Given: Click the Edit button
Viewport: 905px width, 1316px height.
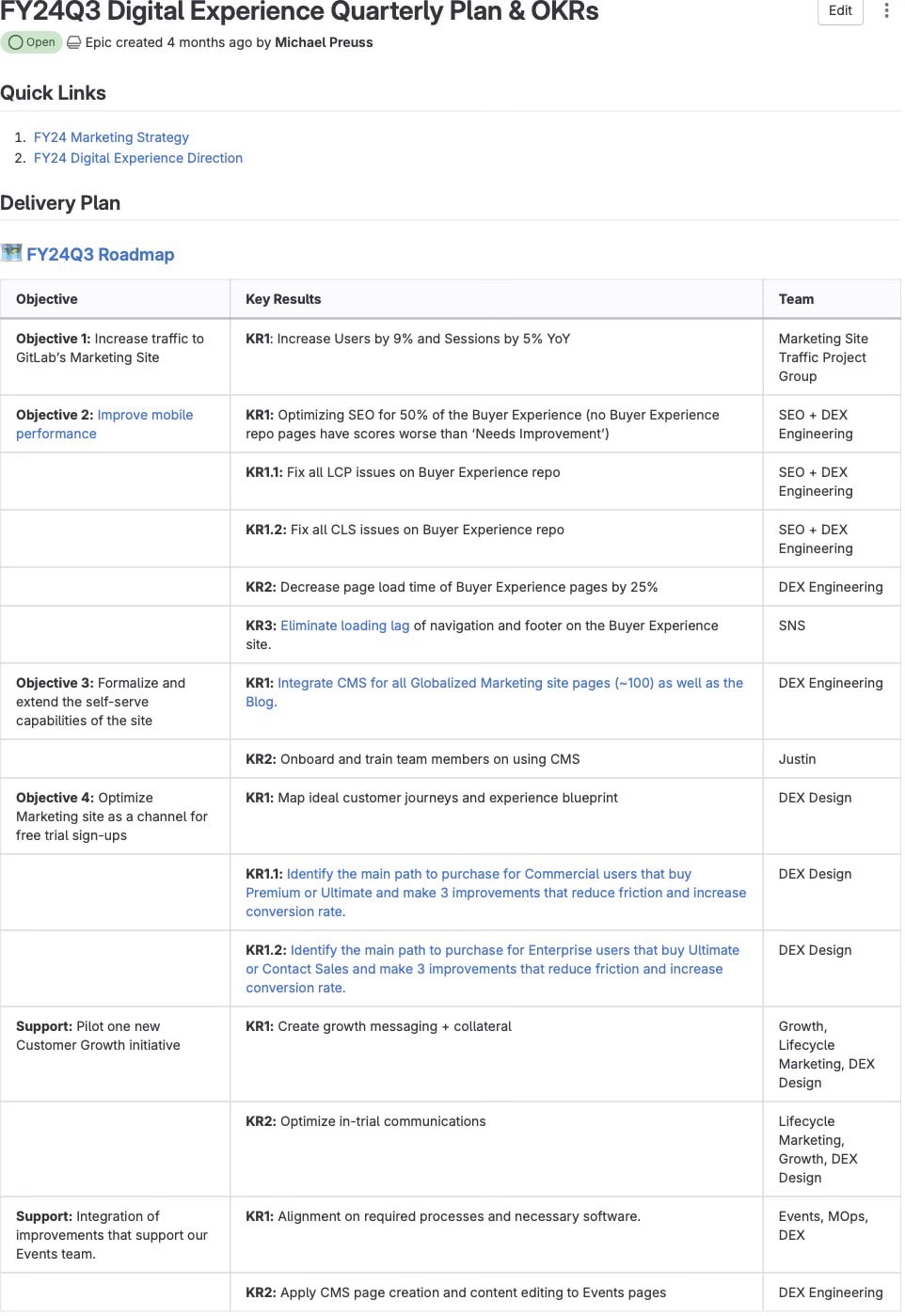Looking at the screenshot, I should coord(839,11).
